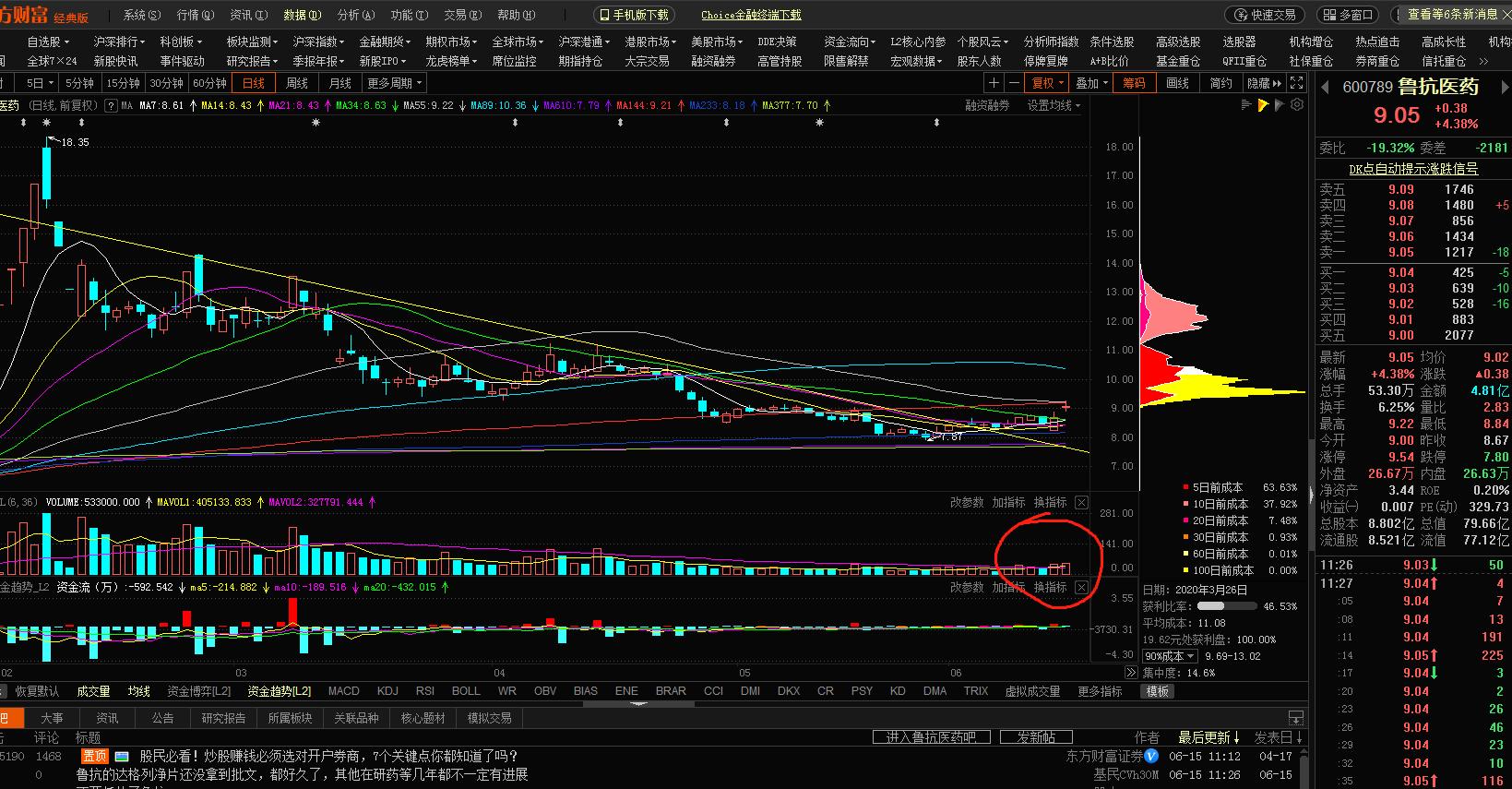Image resolution: width=1512 pixels, height=789 pixels.
Task: Open the 更多周期 dropdown
Action: (x=395, y=83)
